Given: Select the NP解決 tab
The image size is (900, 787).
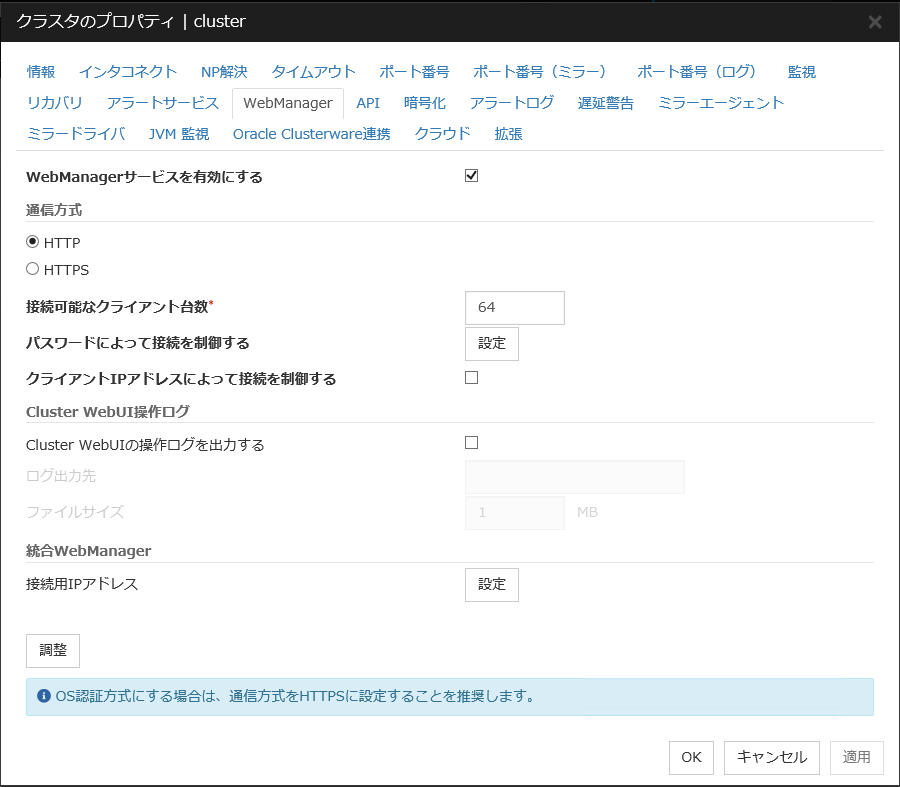Looking at the screenshot, I should [x=223, y=72].
